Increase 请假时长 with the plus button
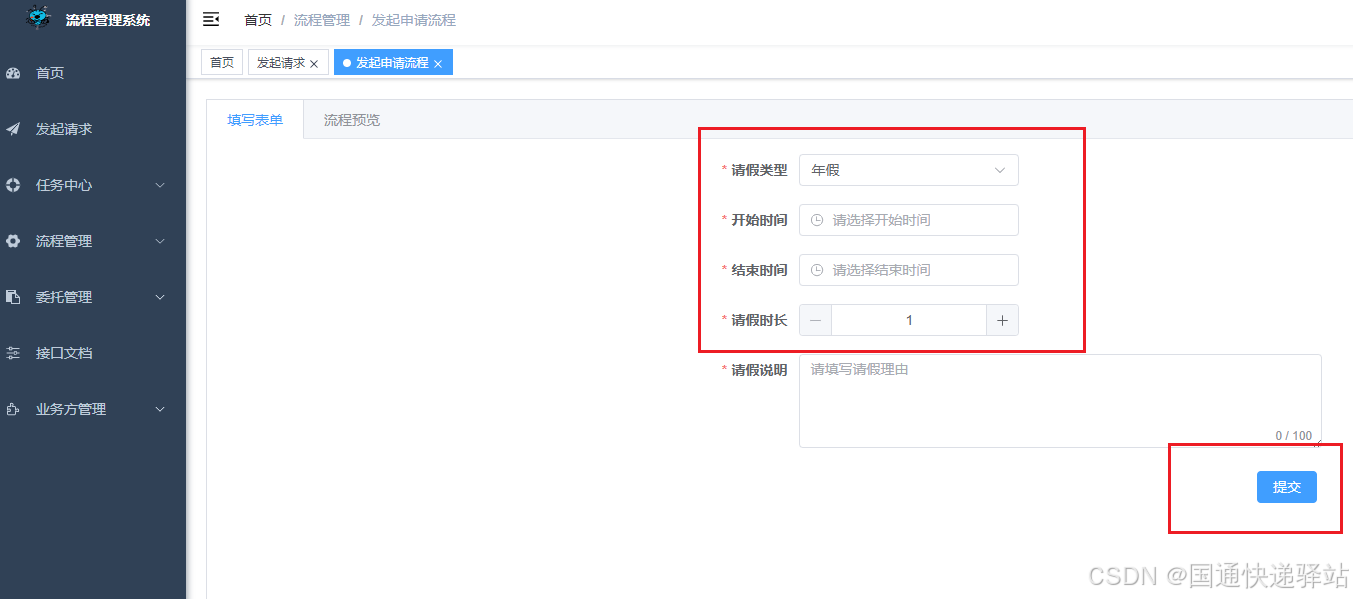The width and height of the screenshot is (1353, 599). click(x=1002, y=319)
